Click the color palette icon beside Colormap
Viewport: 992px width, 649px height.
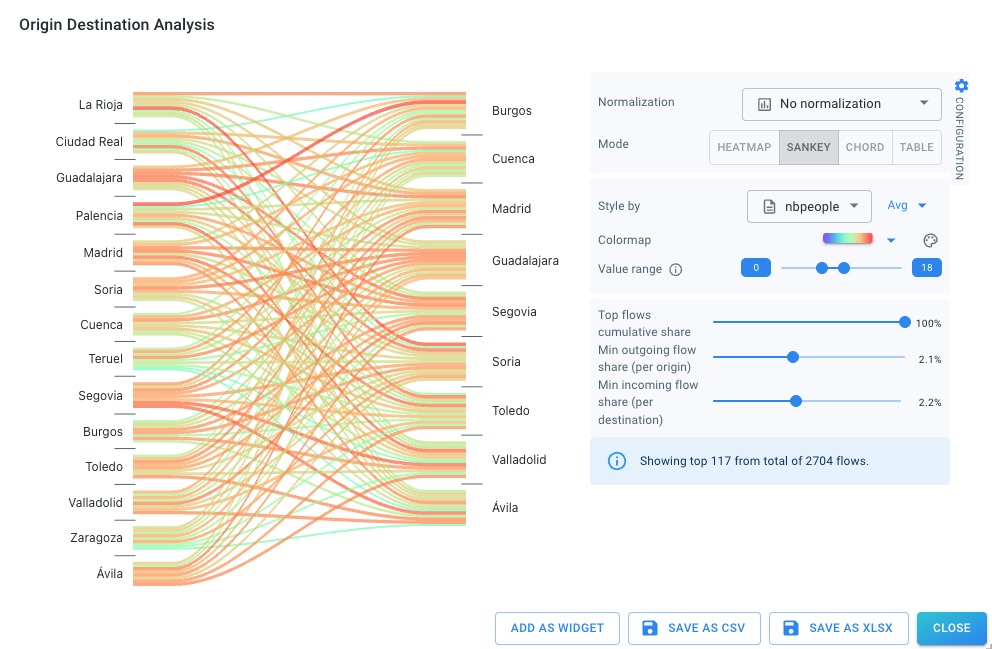click(929, 240)
